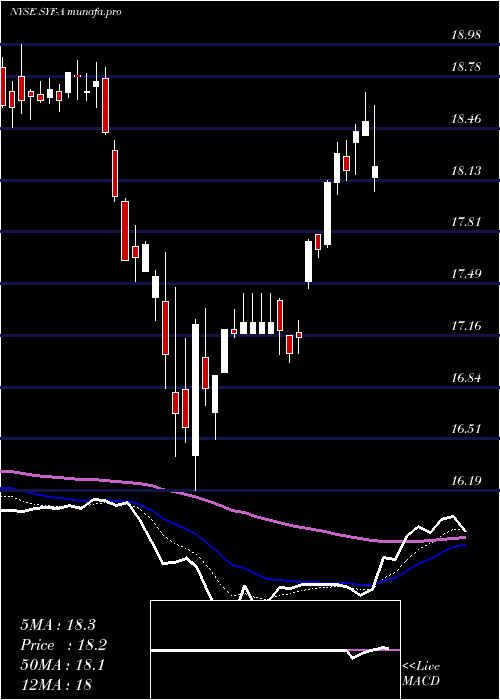Click the Price : 18.2 readout
500x700 pixels.
pyautogui.click(x=63, y=645)
